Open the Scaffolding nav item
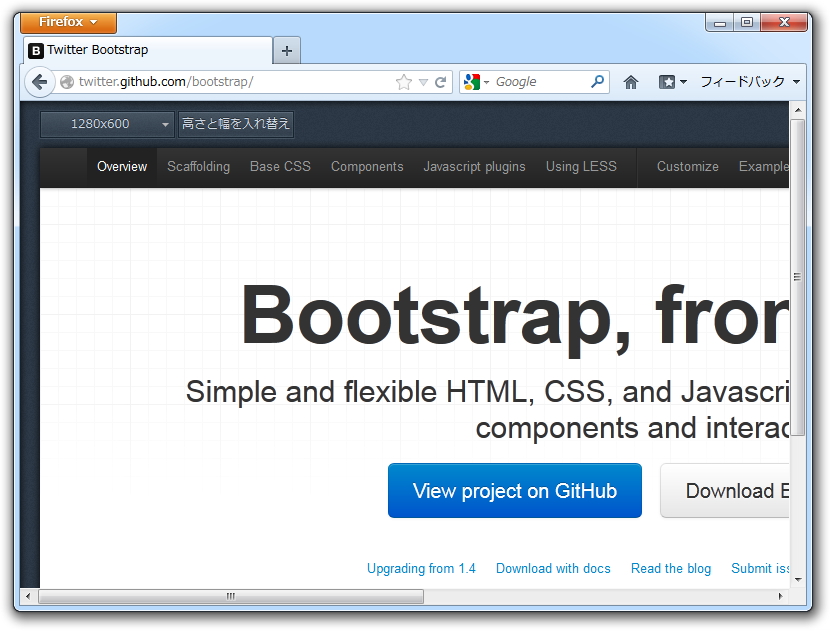Screen dimensions: 830x631 click(199, 167)
